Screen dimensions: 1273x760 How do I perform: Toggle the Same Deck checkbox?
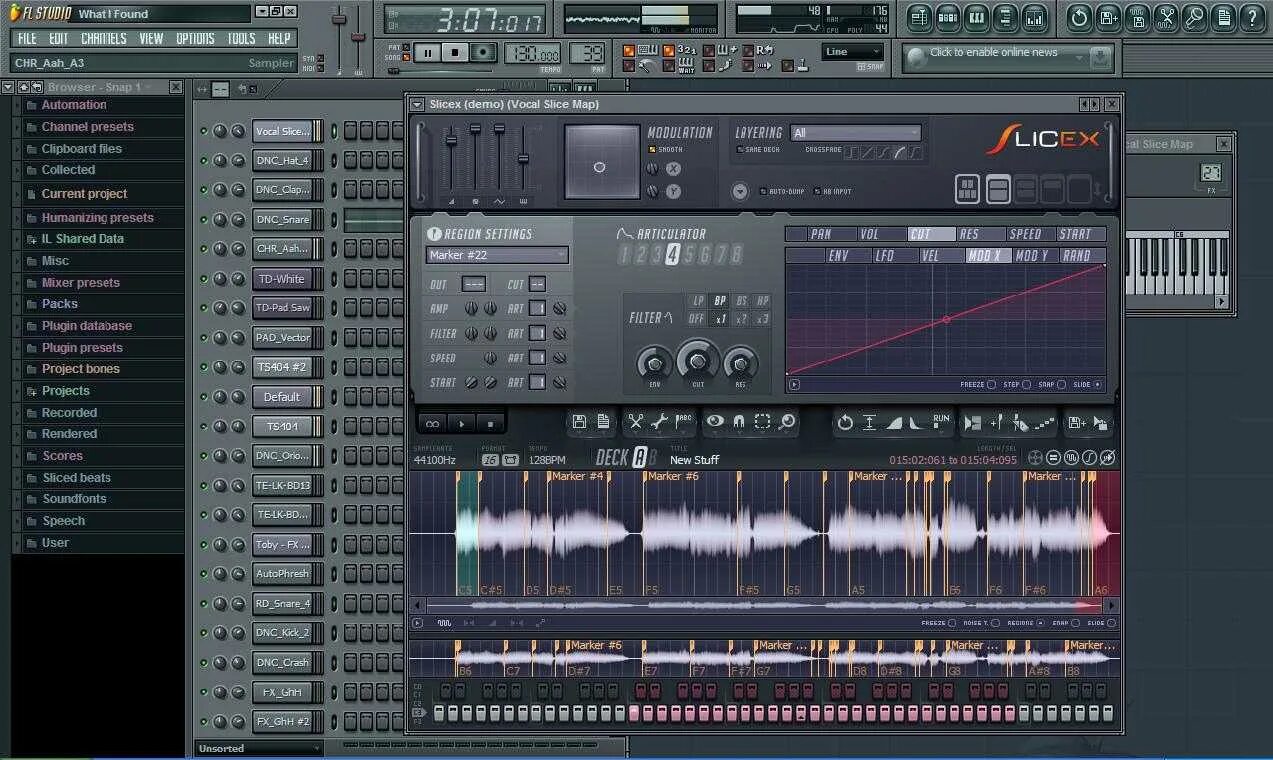pos(740,150)
